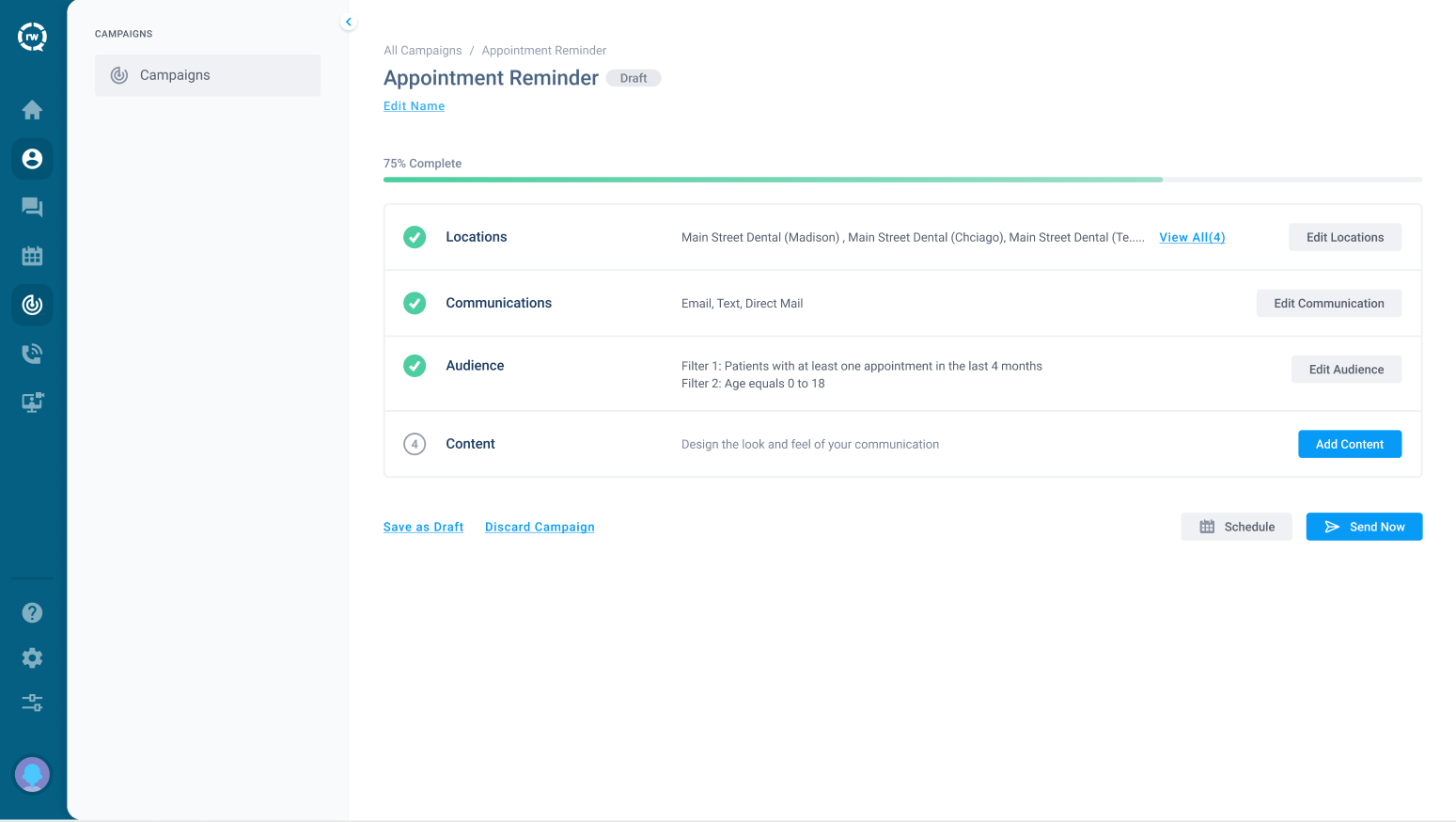Click the 'Design the look and feel' description

coord(810,445)
